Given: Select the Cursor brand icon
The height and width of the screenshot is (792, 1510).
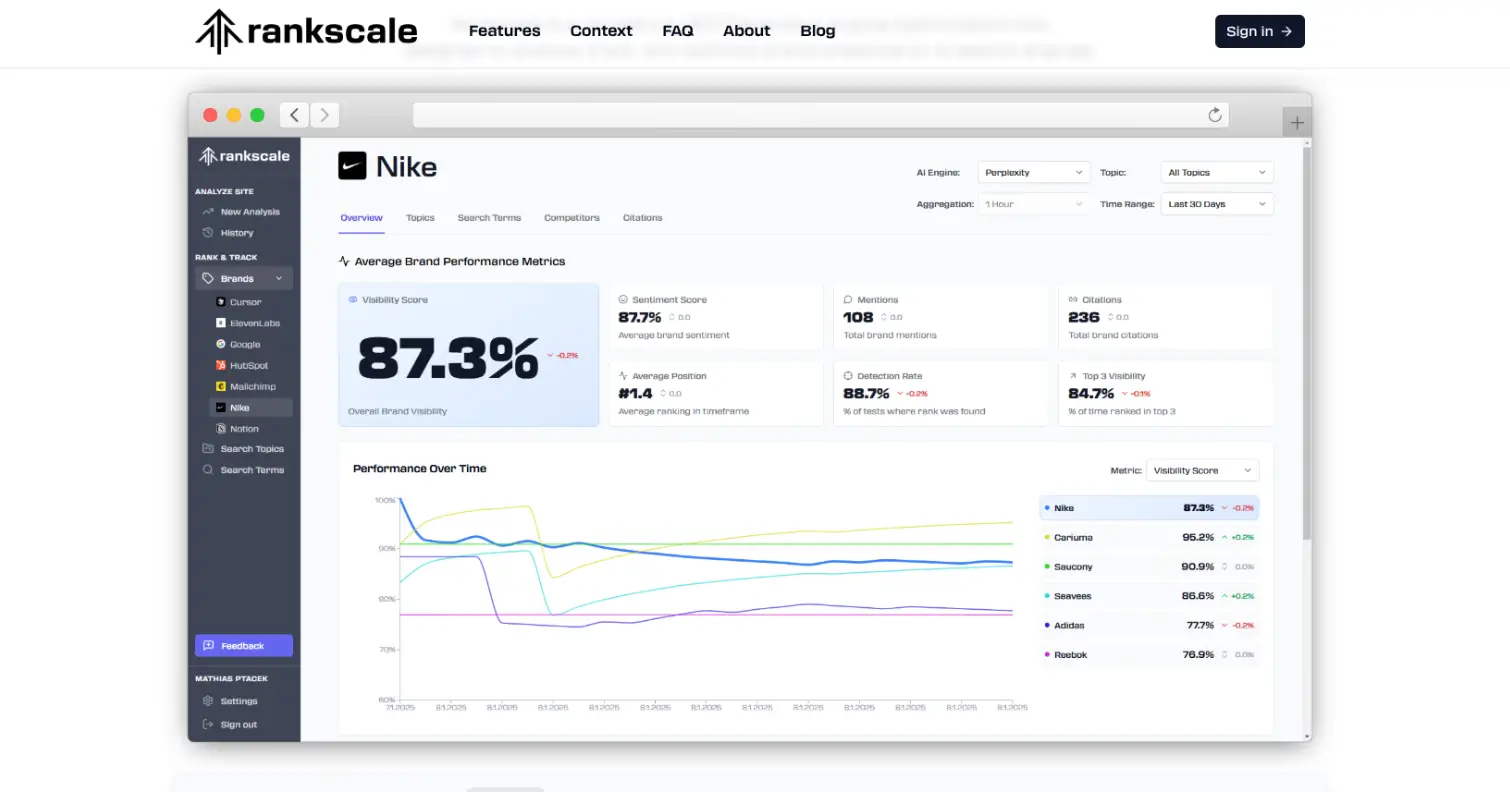Looking at the screenshot, I should 221,302.
